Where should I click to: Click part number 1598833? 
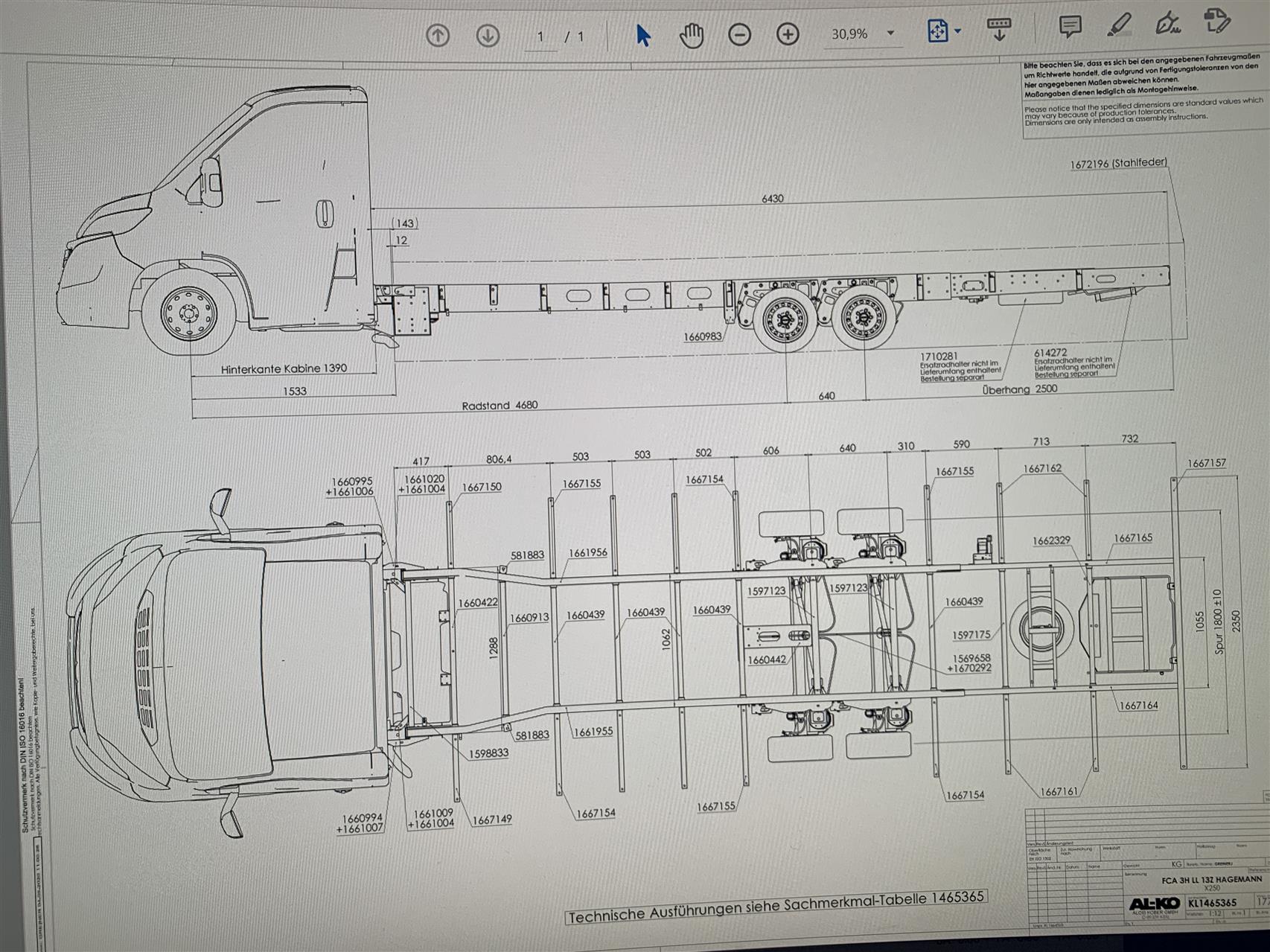click(x=488, y=753)
